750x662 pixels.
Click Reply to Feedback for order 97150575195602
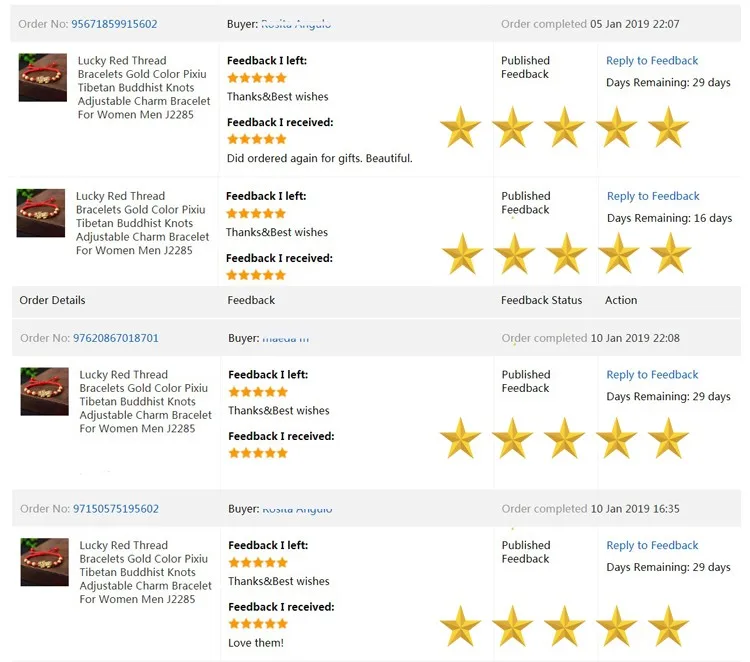652,546
